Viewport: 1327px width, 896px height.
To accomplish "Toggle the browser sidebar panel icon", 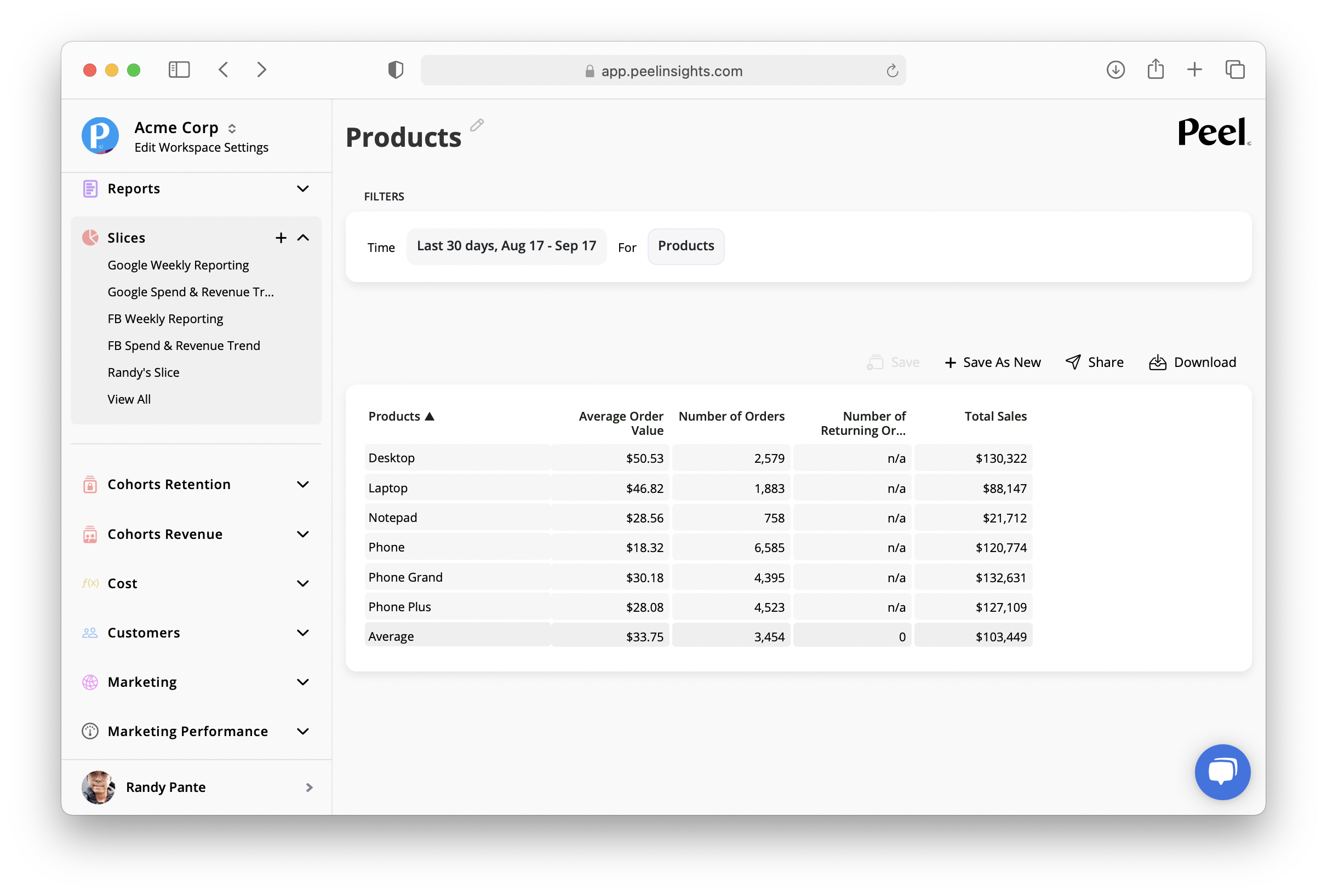I will pyautogui.click(x=179, y=70).
